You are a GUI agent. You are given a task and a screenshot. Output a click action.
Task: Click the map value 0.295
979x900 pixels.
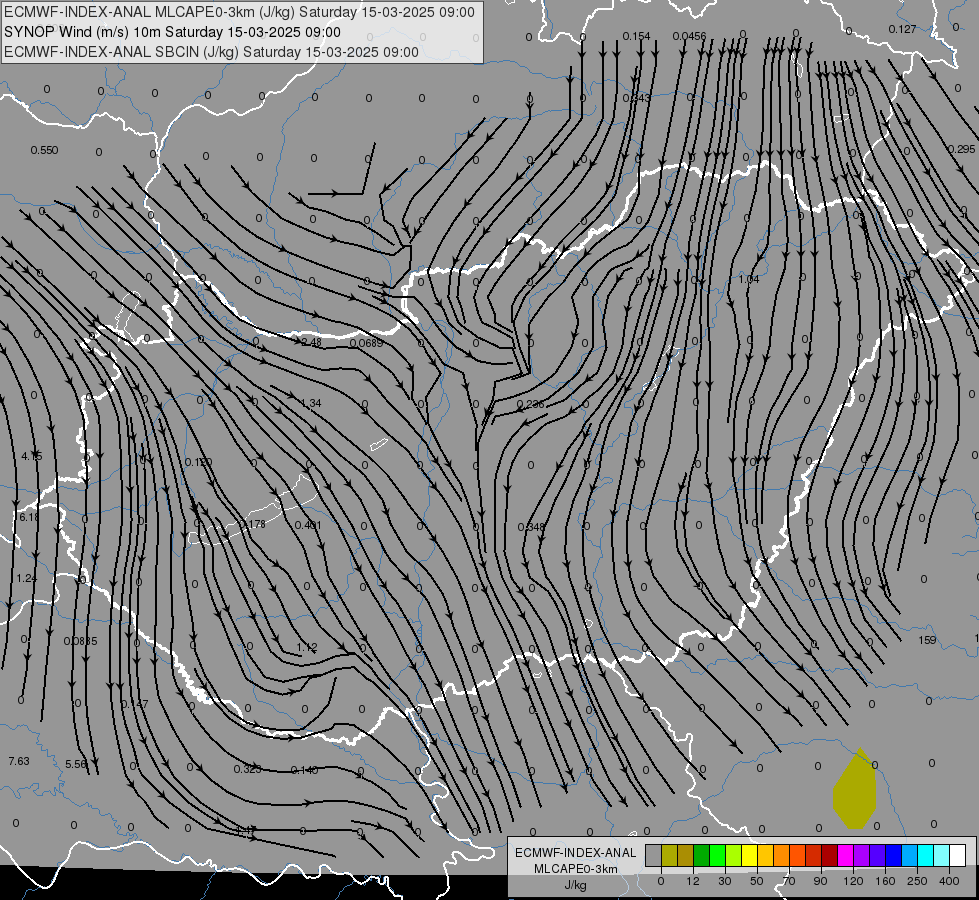(962, 149)
